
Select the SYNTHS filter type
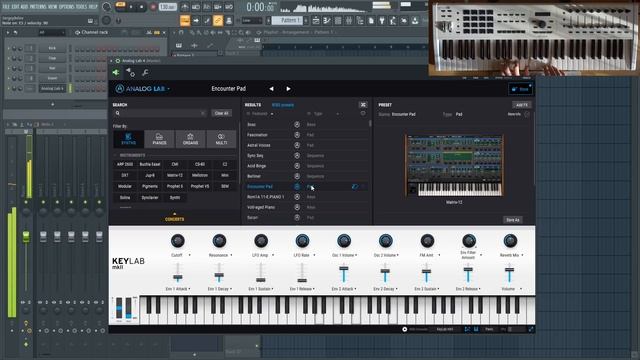pos(129,139)
